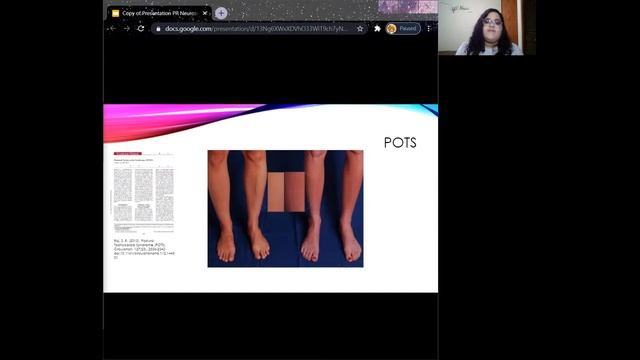Go forward to the next page
This screenshot has height=360, width=640.
(x=127, y=29)
